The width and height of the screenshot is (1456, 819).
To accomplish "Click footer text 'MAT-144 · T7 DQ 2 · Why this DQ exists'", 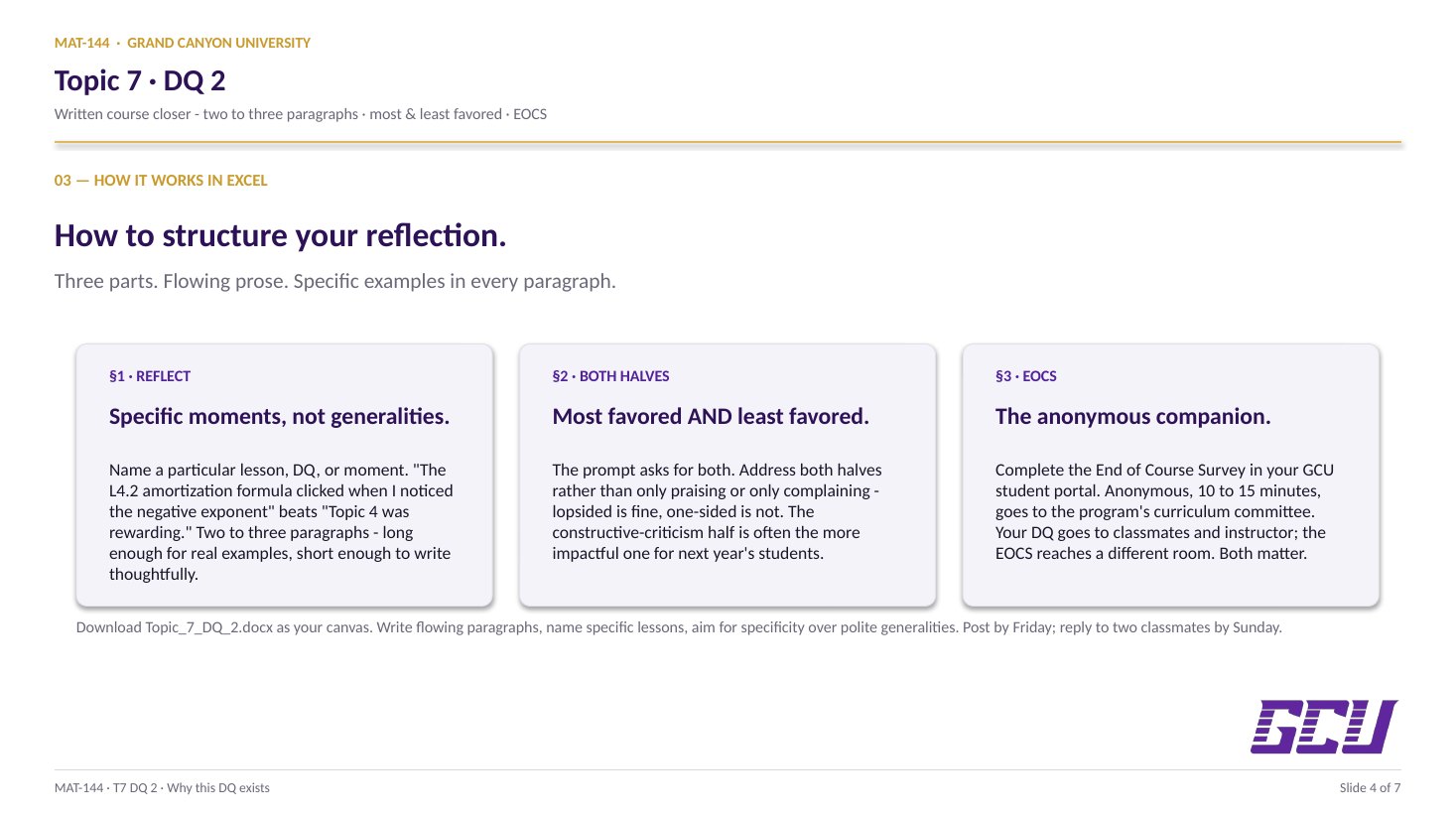I will [x=162, y=788].
